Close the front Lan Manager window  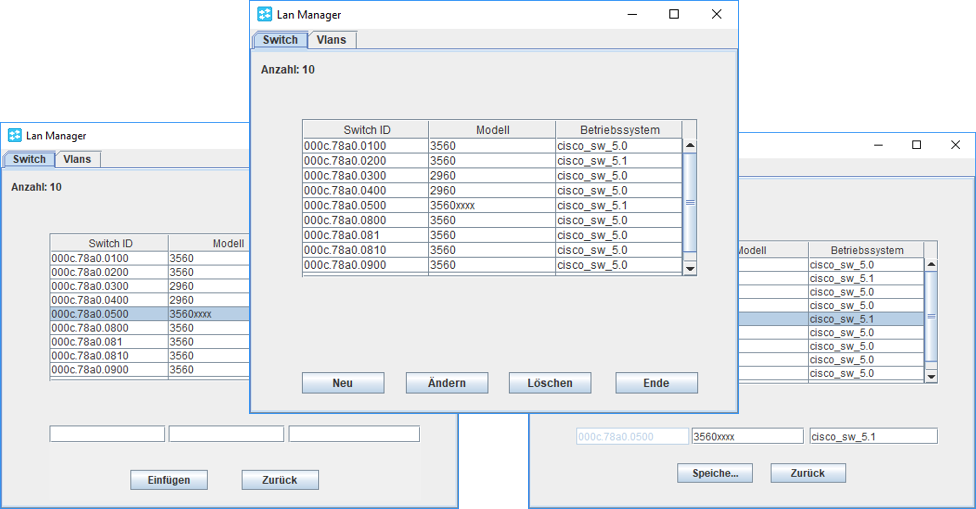[716, 15]
